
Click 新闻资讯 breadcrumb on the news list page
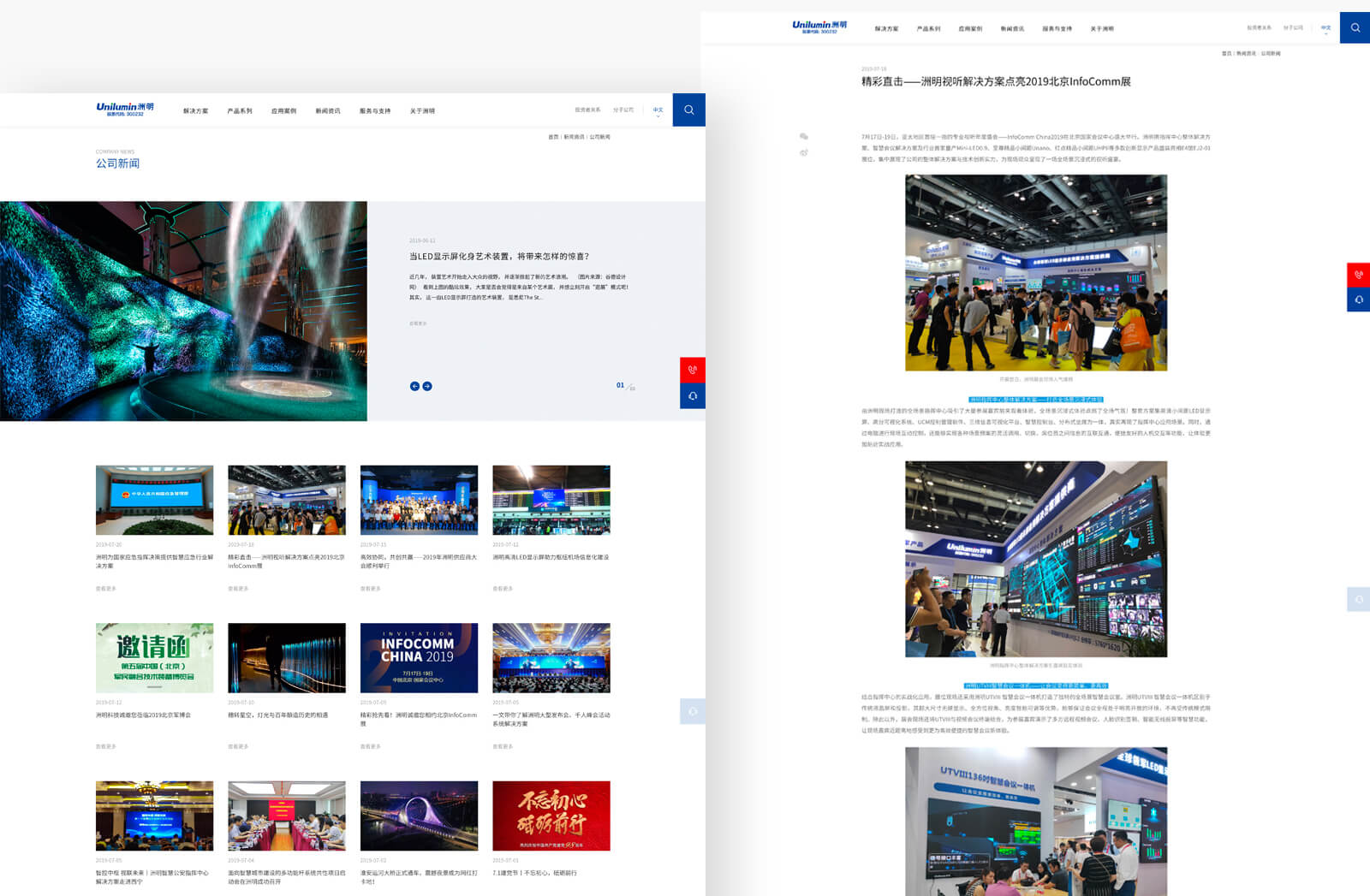tap(574, 137)
